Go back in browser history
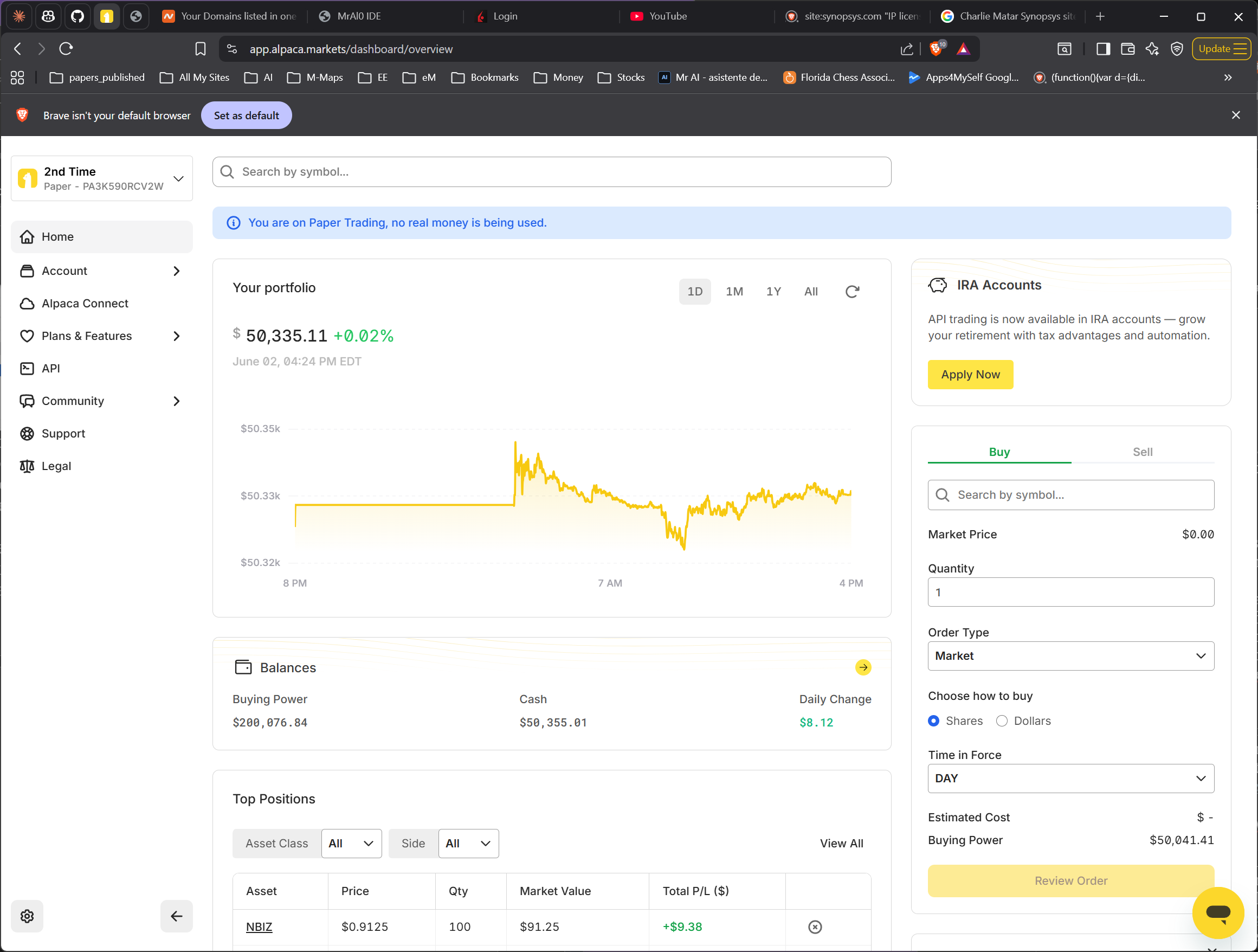 pyautogui.click(x=18, y=49)
